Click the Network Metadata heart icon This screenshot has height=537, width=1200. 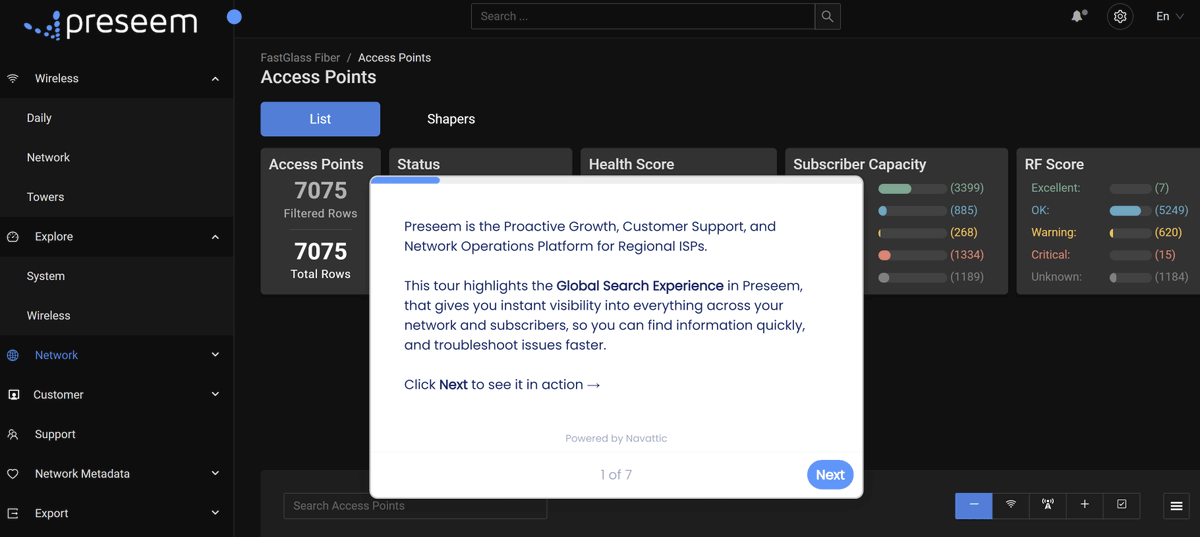(x=13, y=474)
